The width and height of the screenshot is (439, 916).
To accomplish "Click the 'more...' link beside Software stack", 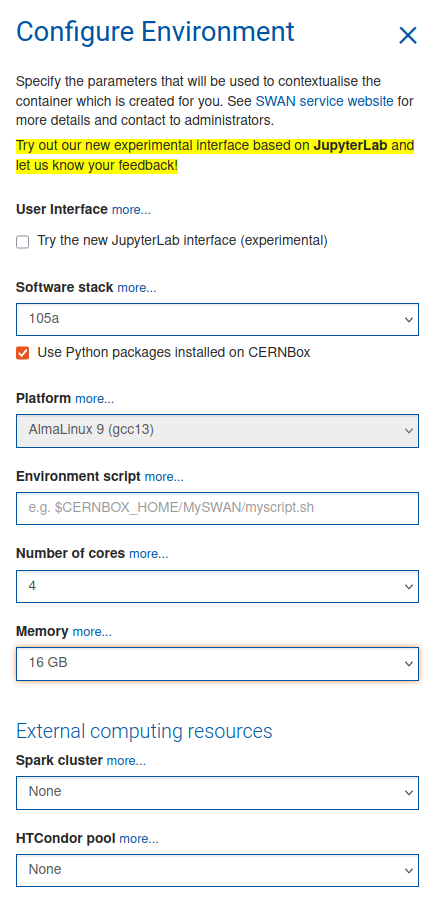I will click(137, 288).
